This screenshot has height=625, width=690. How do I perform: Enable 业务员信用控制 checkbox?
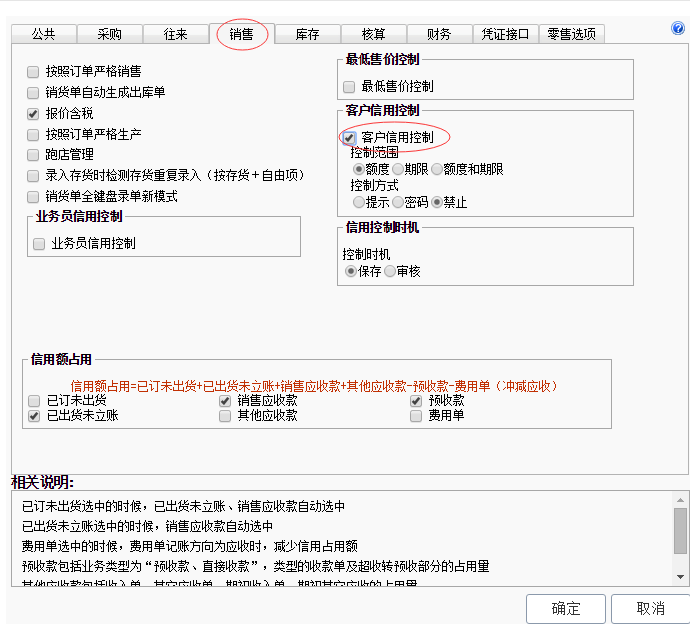(40, 243)
